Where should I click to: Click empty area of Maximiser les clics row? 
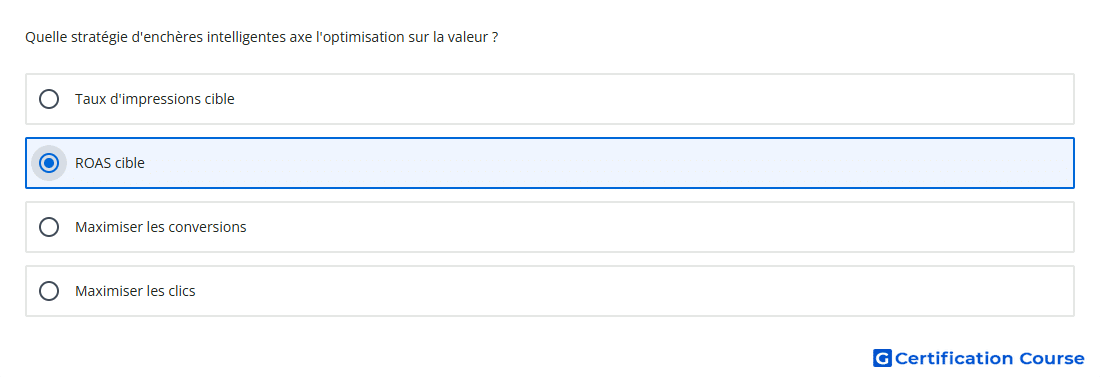pyautogui.click(x=631, y=291)
